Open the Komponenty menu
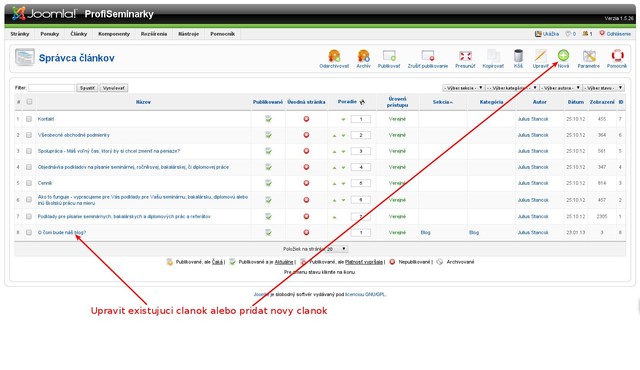The image size is (640, 370). tap(114, 34)
